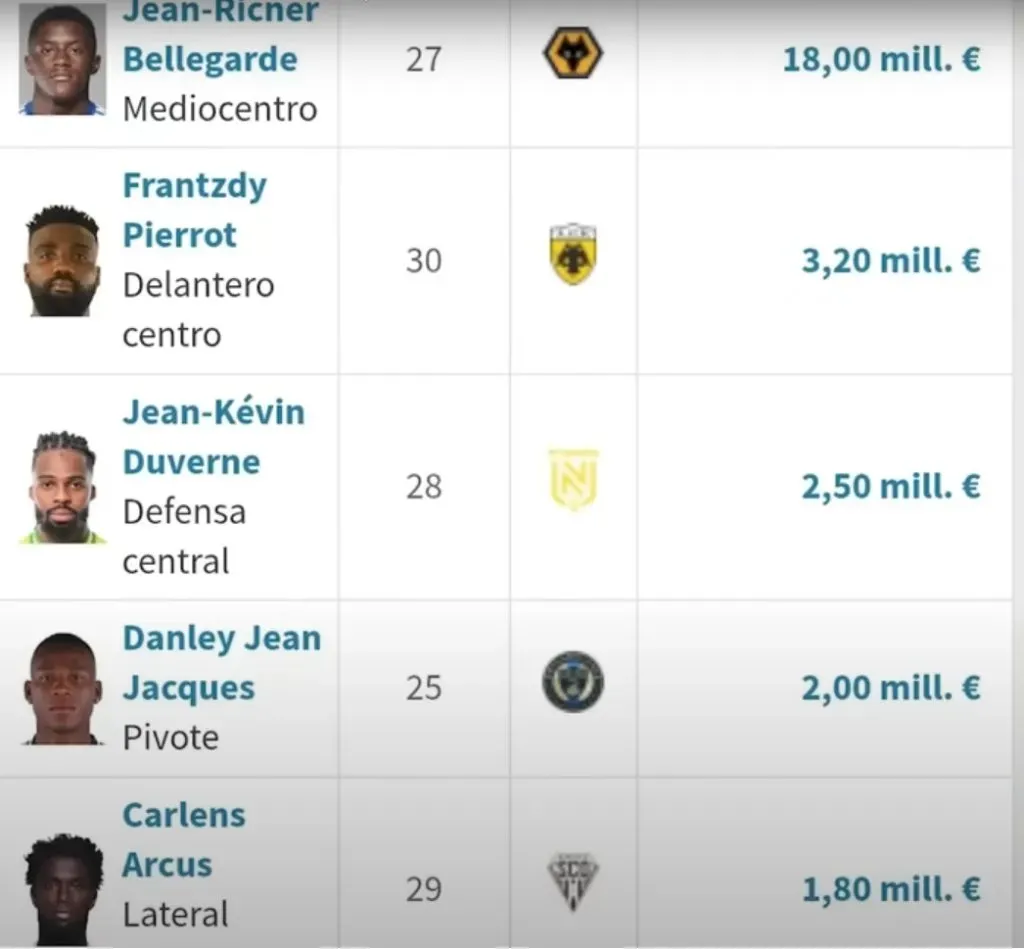This screenshot has height=949, width=1024.
Task: Click the 2,00 mill. € market value
Action: tap(890, 688)
